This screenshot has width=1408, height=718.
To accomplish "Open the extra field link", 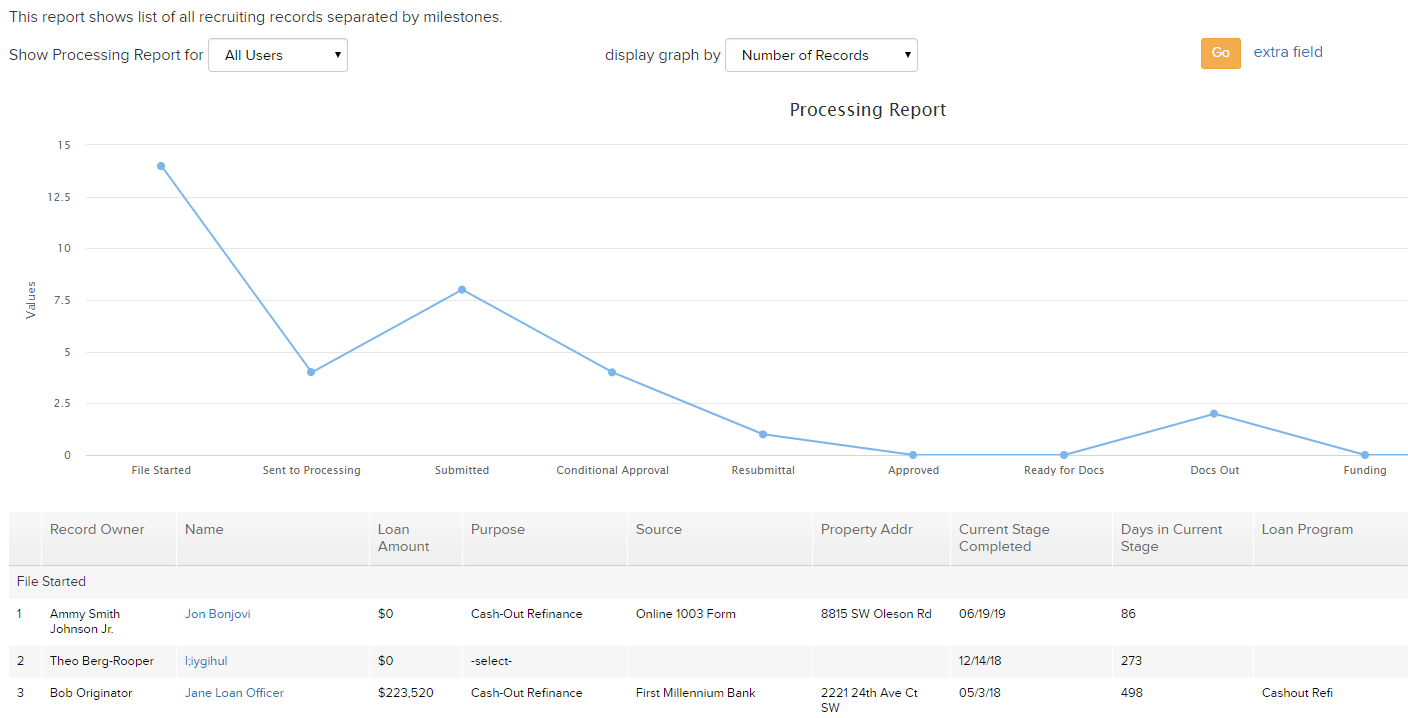I will 1288,52.
